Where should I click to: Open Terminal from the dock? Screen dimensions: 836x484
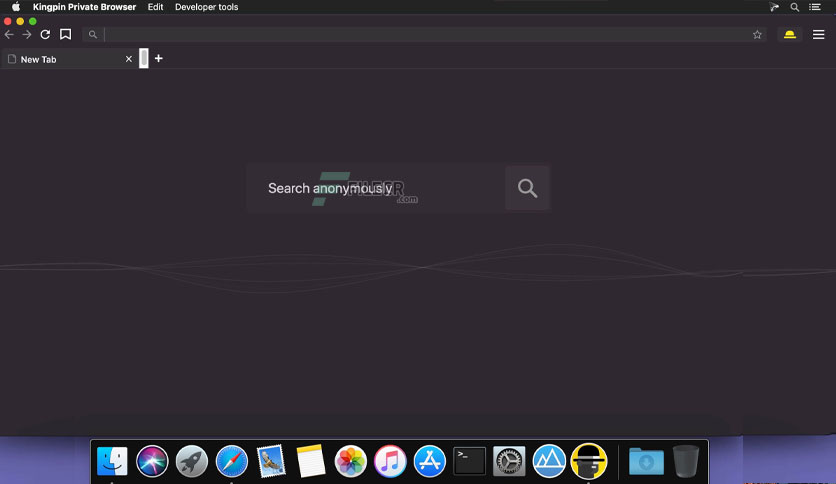pyautogui.click(x=469, y=461)
